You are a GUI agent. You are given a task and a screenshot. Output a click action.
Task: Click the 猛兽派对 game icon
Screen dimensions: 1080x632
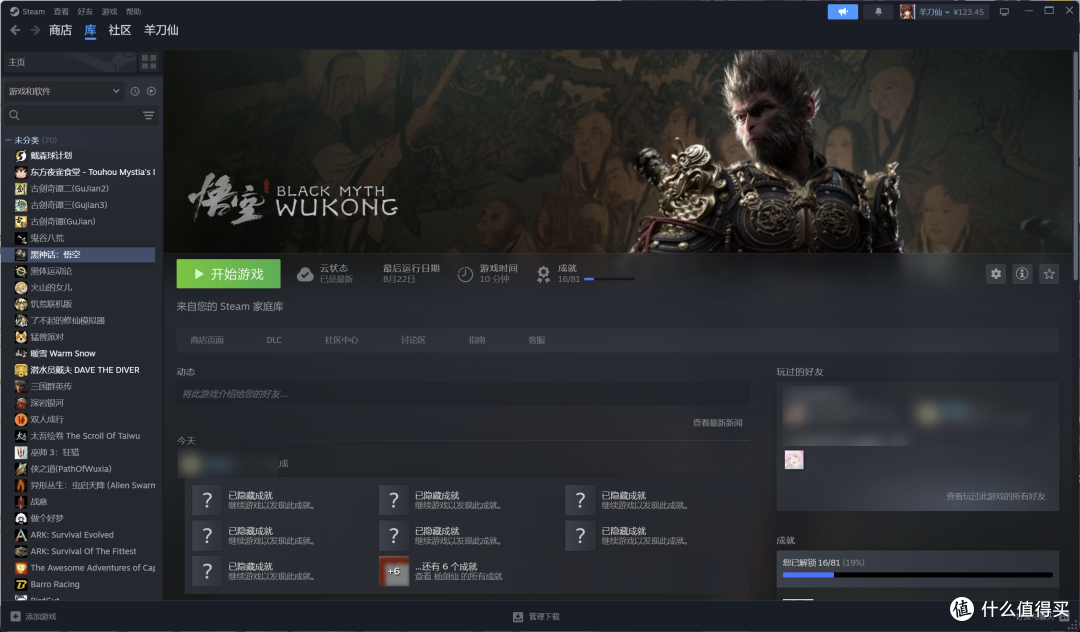[21, 337]
